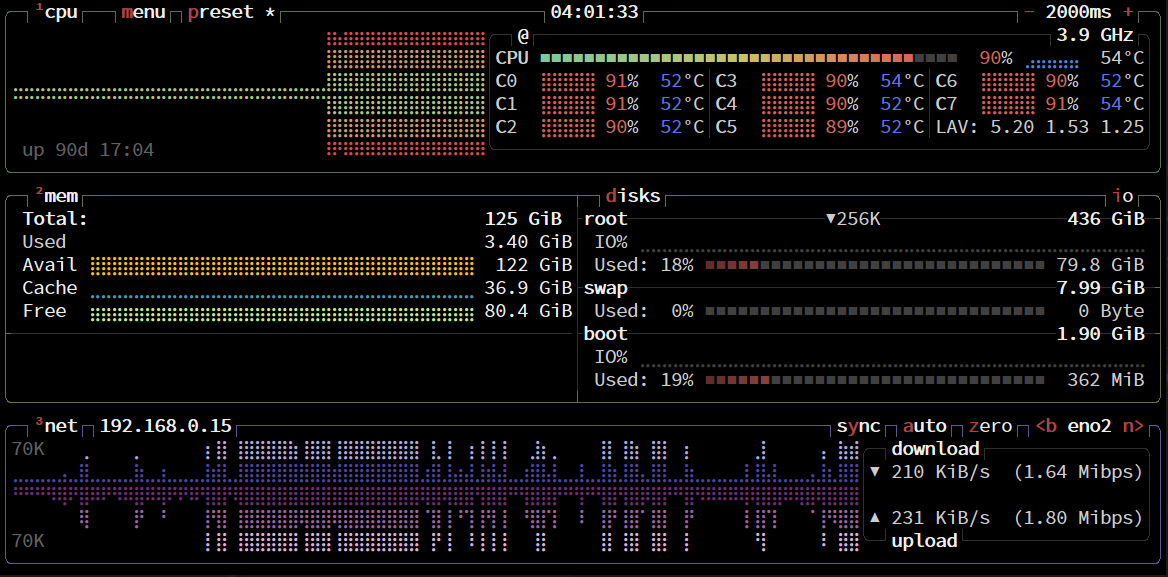Viewport: 1168px width, 577px height.
Task: Click the load average LAV values
Action: tap(1040, 127)
